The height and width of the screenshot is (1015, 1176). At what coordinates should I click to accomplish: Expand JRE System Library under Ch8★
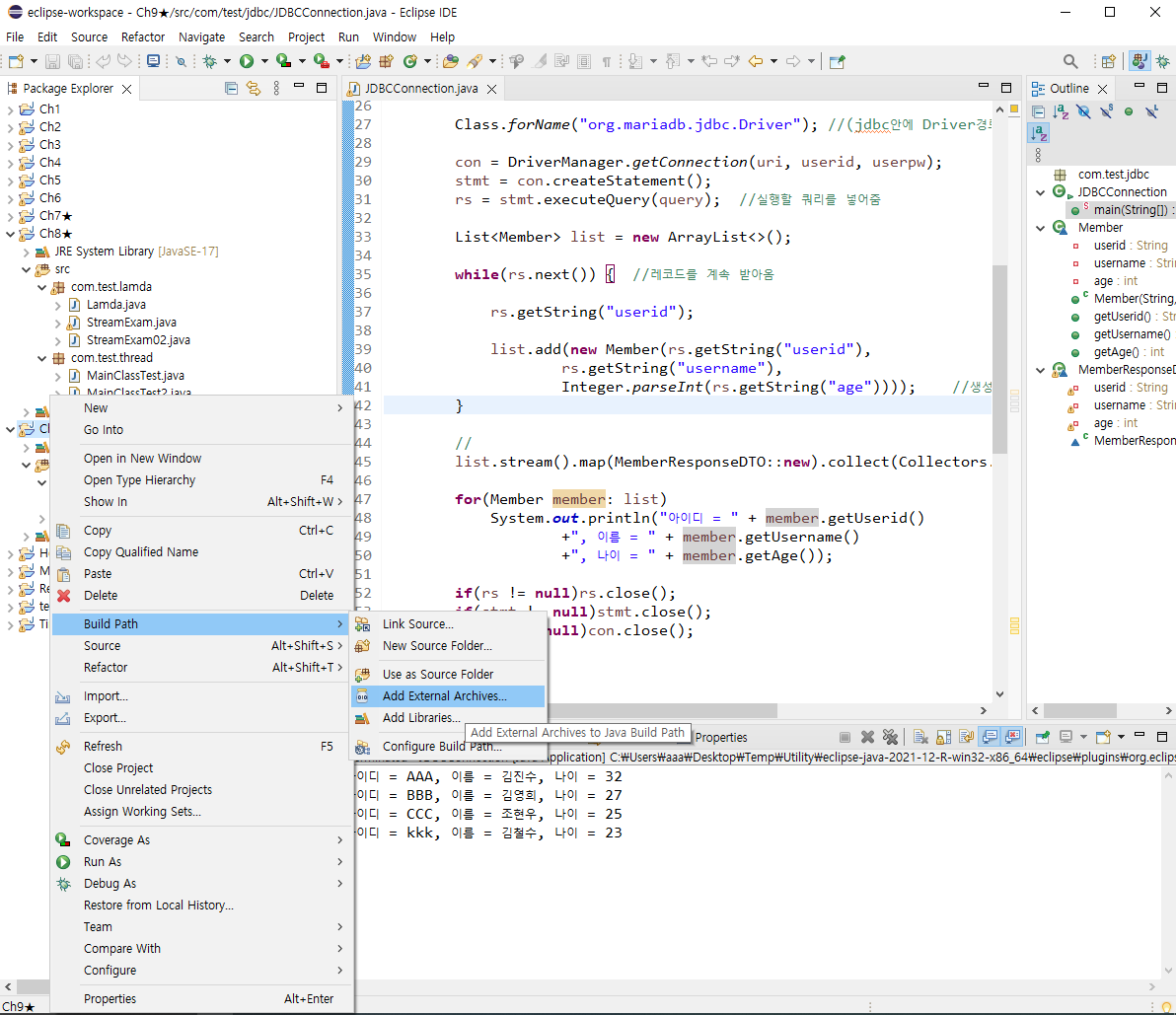(x=27, y=252)
